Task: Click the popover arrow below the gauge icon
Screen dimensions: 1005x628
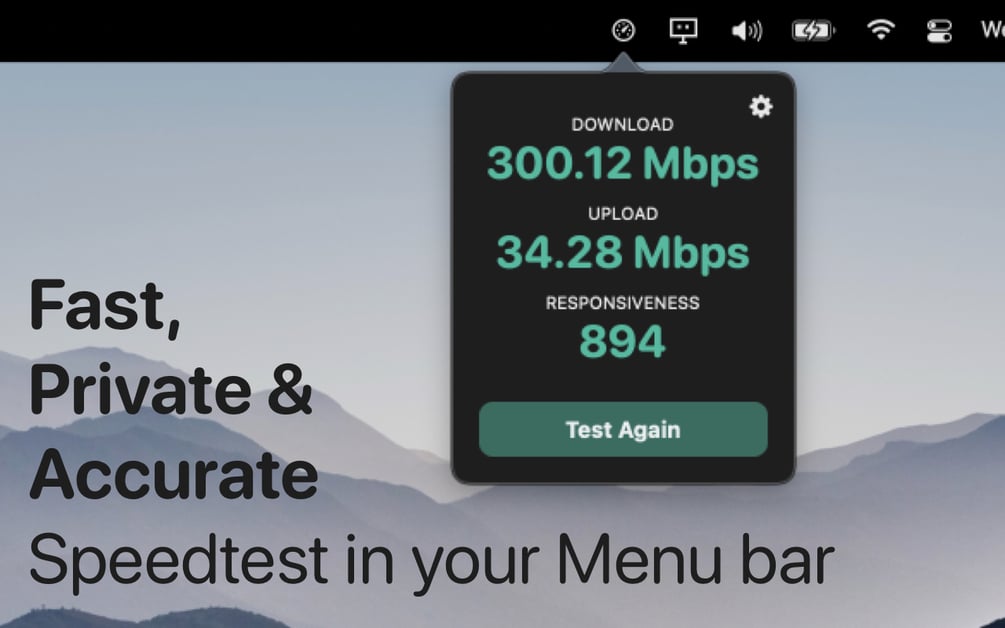Action: 623,63
